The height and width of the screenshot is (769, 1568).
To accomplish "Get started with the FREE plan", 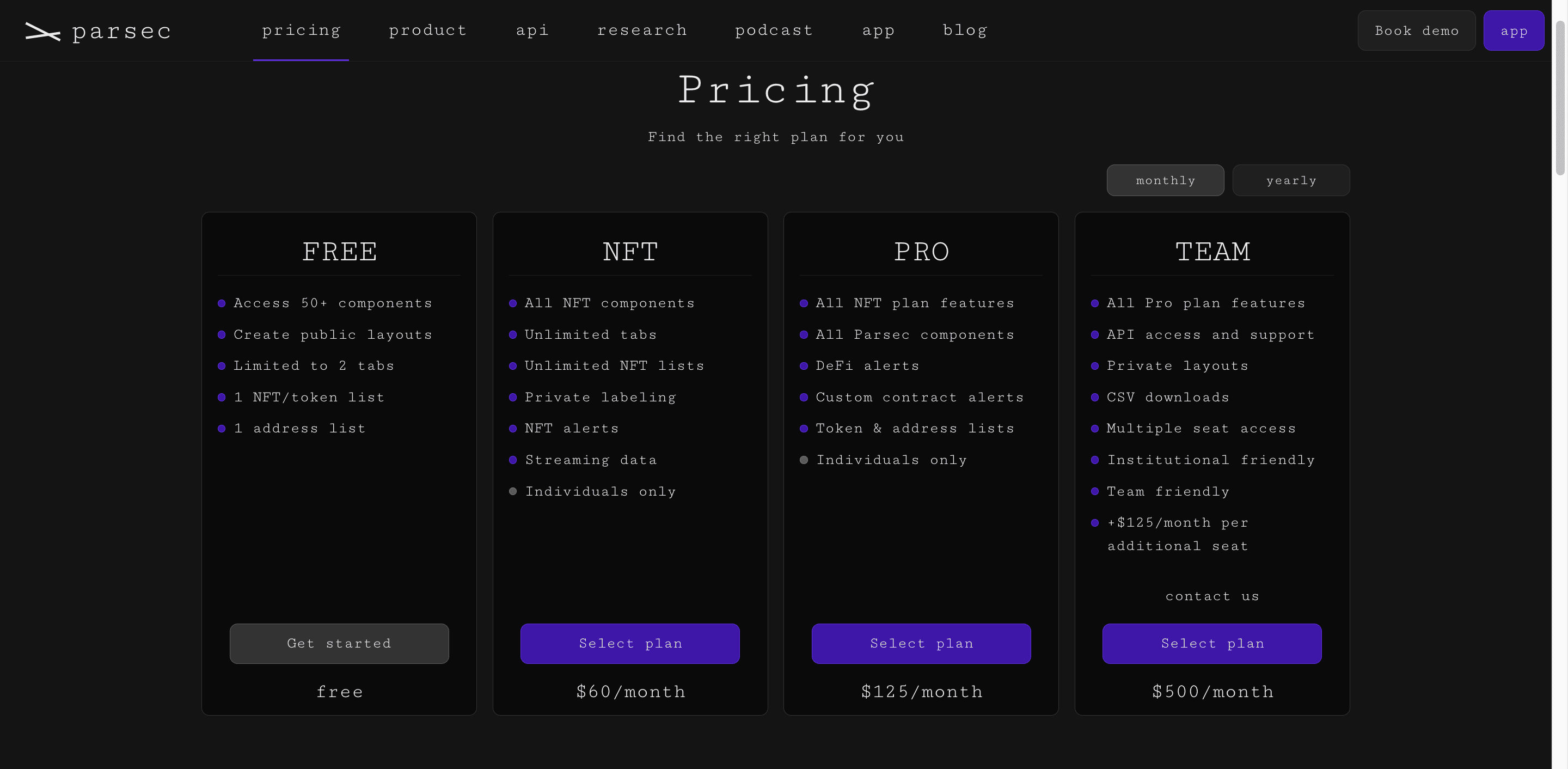I will pos(339,643).
